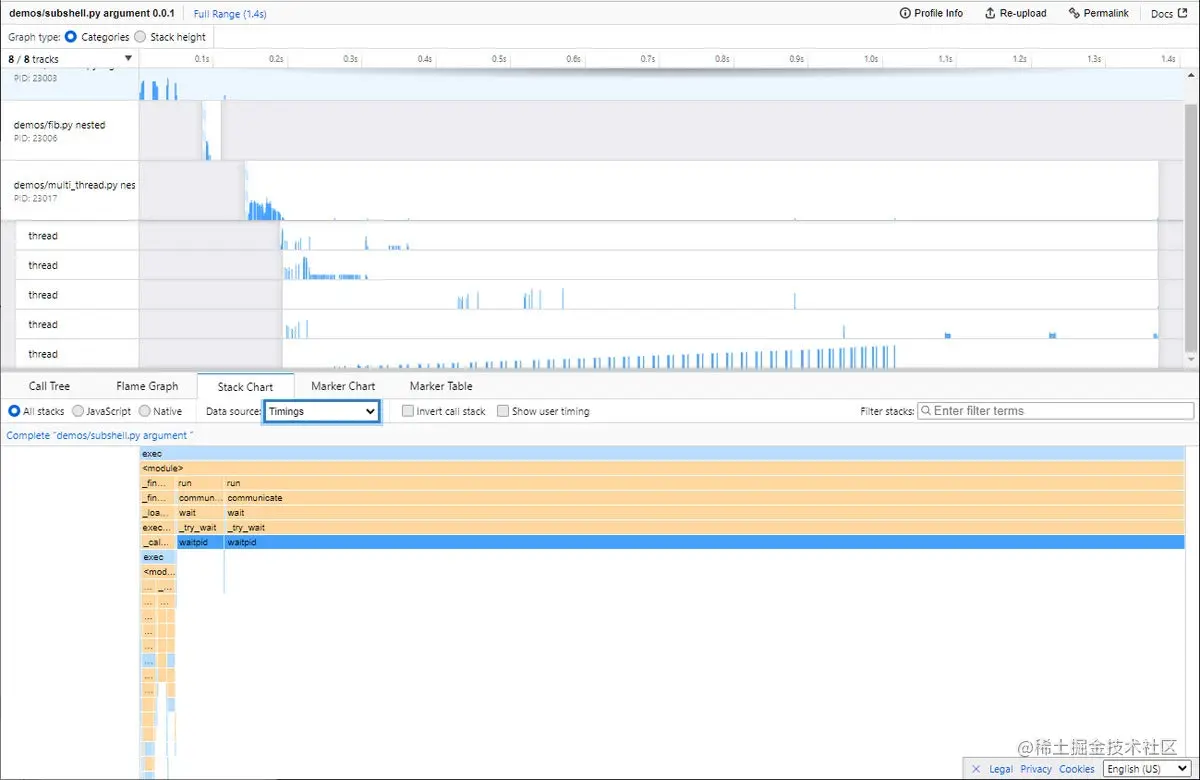The image size is (1200, 780).
Task: Dismiss the footer notice with the X icon
Action: (x=975, y=768)
